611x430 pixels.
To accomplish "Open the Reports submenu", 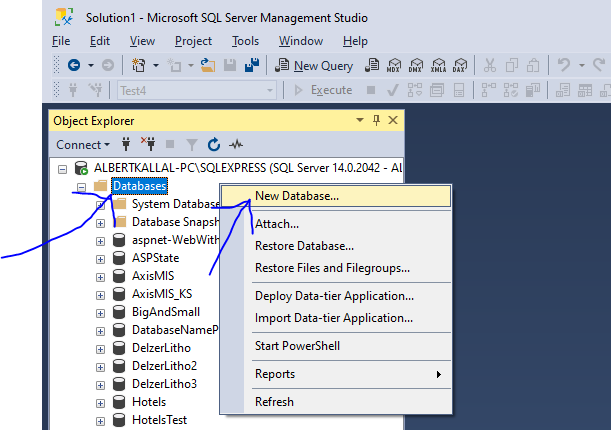I will coord(336,374).
